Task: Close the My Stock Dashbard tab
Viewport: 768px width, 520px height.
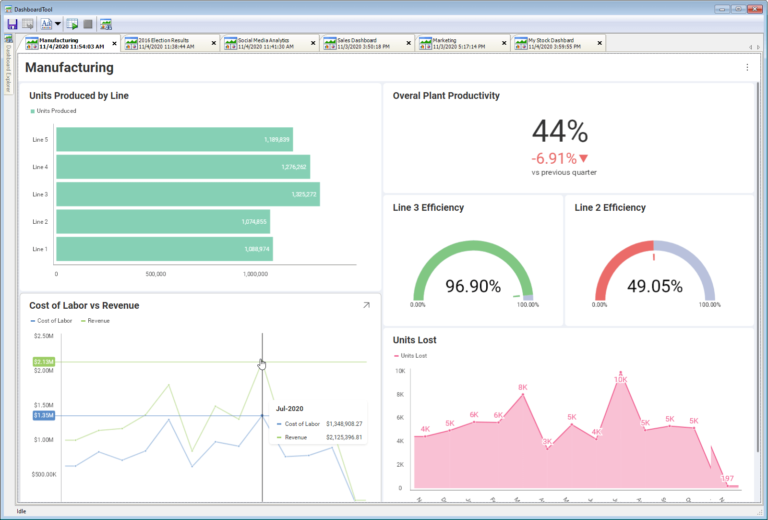Action: [x=600, y=44]
